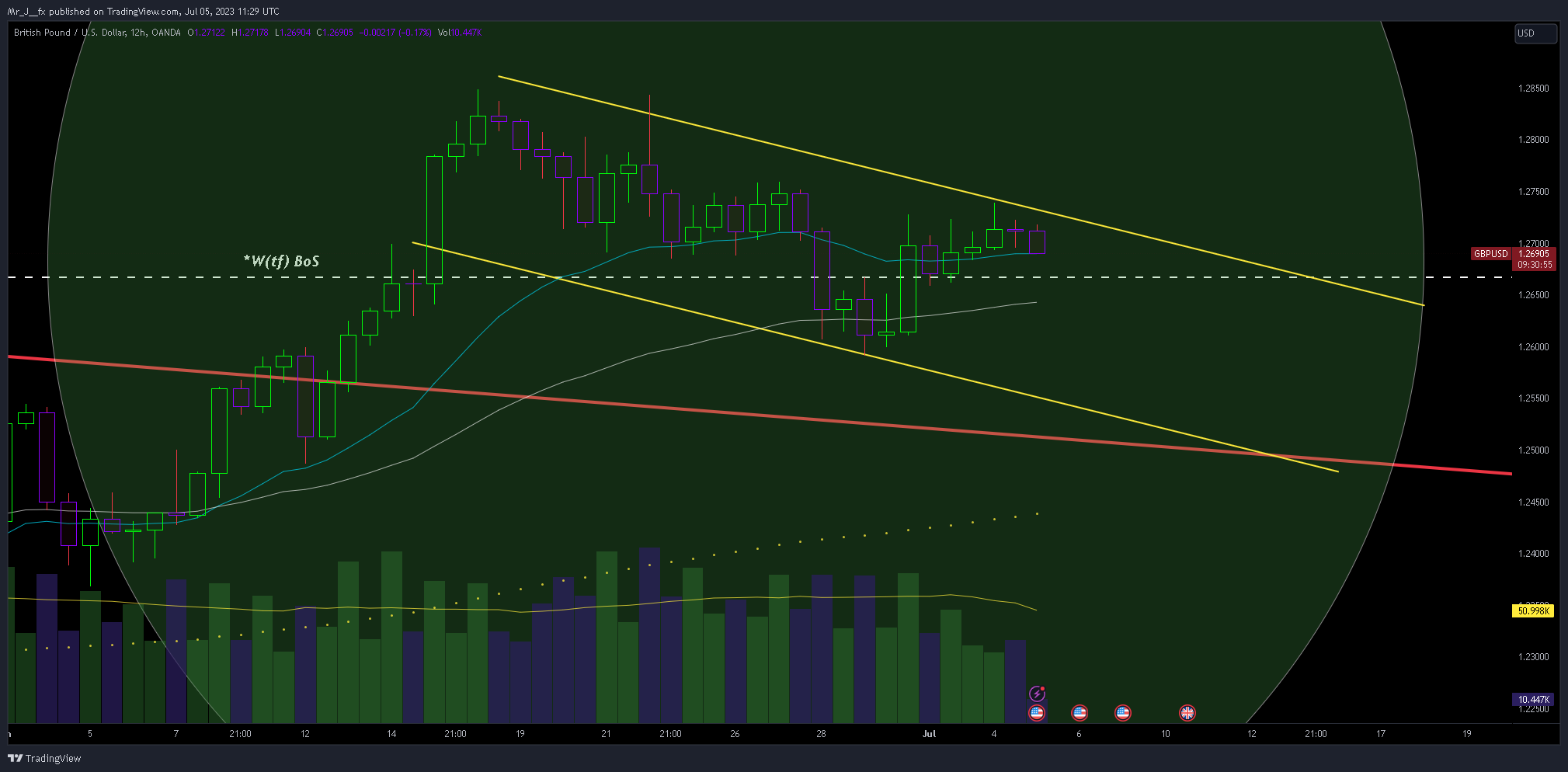Click the GBPUSD symbol price tag
The height and width of the screenshot is (772, 1568).
1491,254
